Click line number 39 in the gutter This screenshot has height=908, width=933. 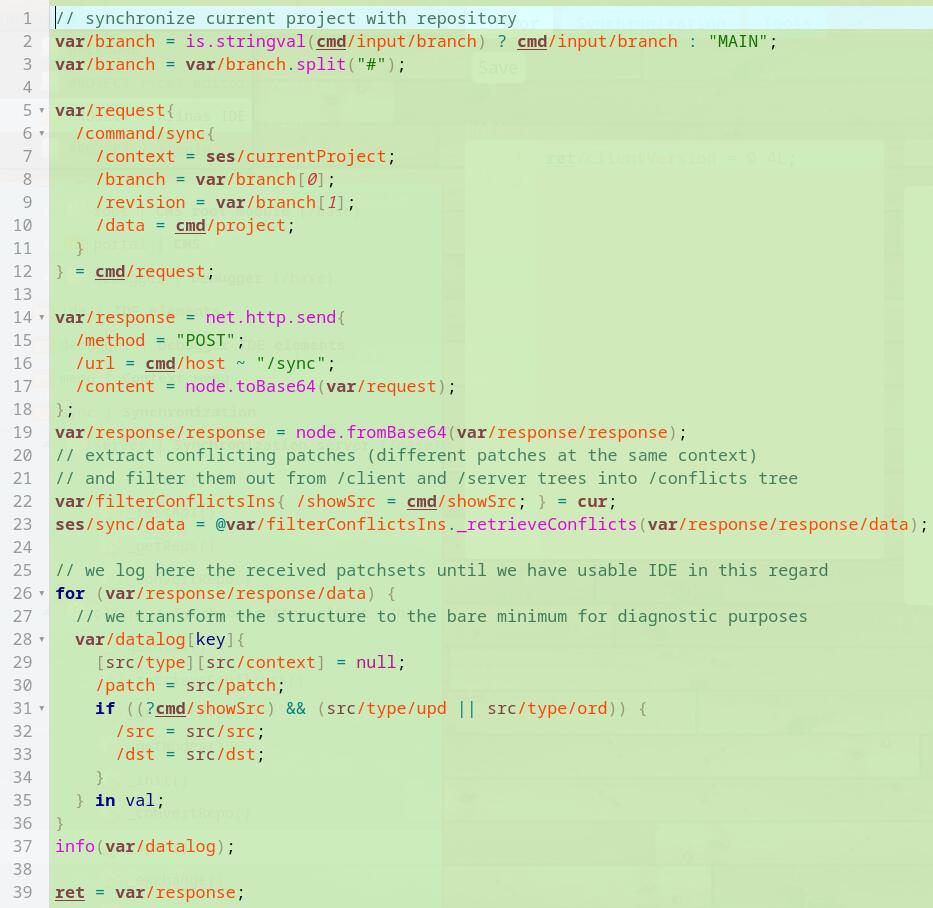(x=23, y=892)
